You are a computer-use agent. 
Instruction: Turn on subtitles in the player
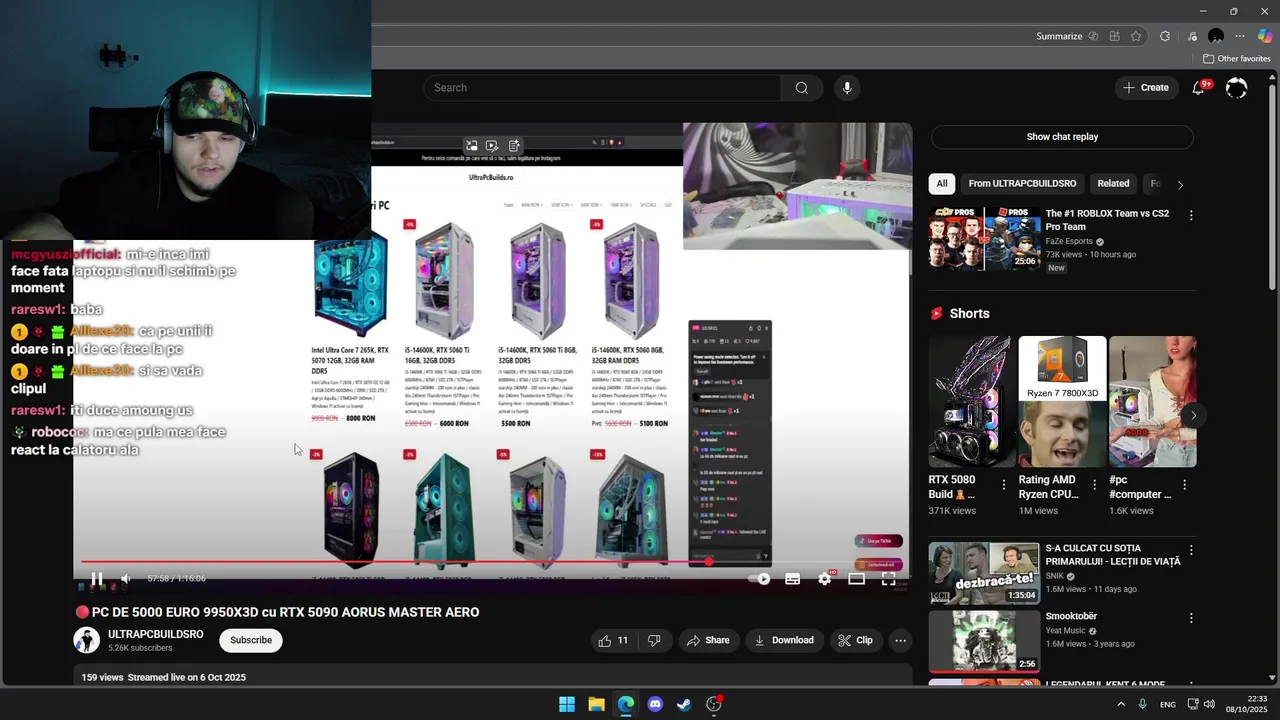(792, 578)
